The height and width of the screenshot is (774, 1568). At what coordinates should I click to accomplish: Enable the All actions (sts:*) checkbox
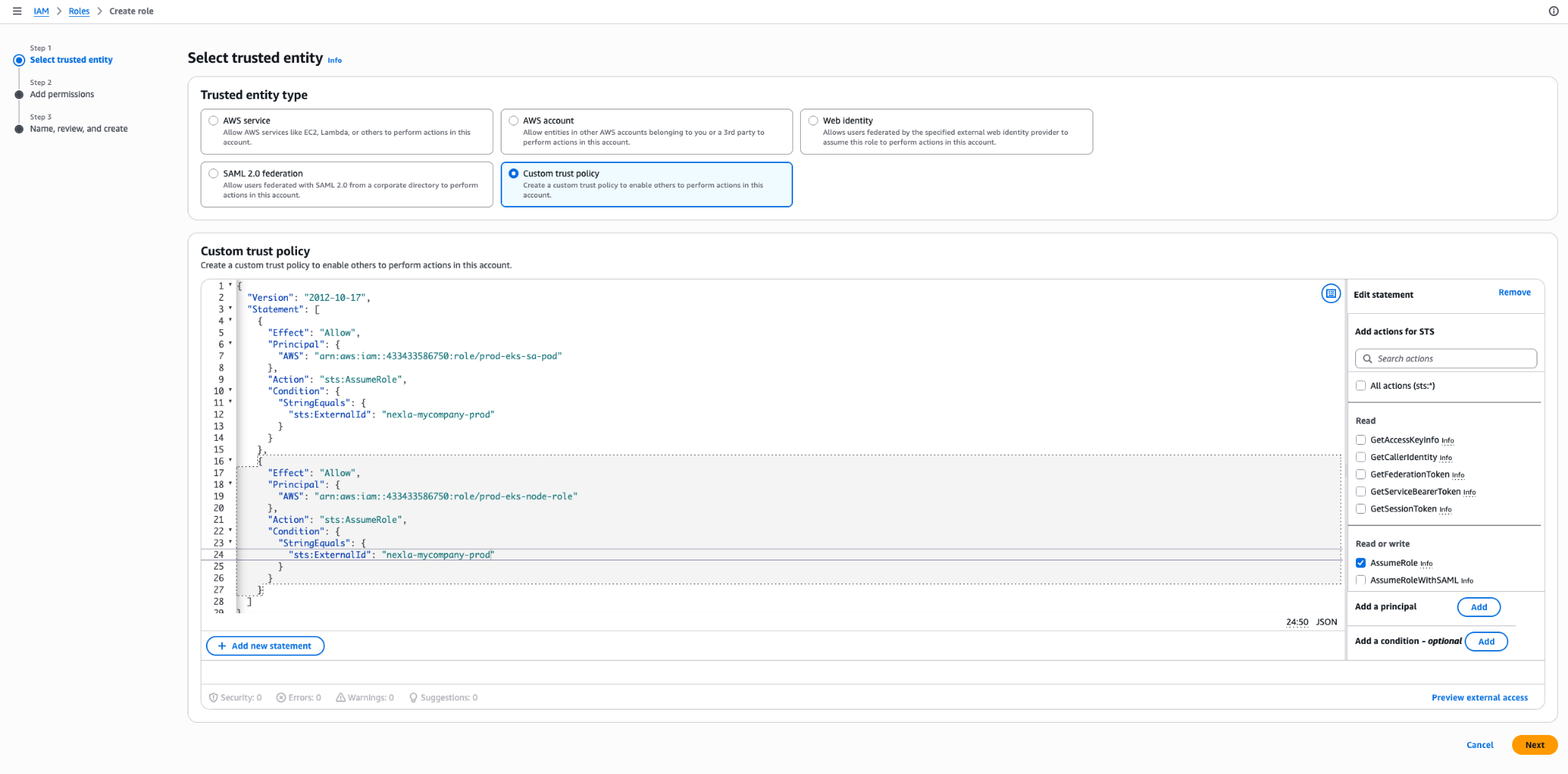[1361, 385]
